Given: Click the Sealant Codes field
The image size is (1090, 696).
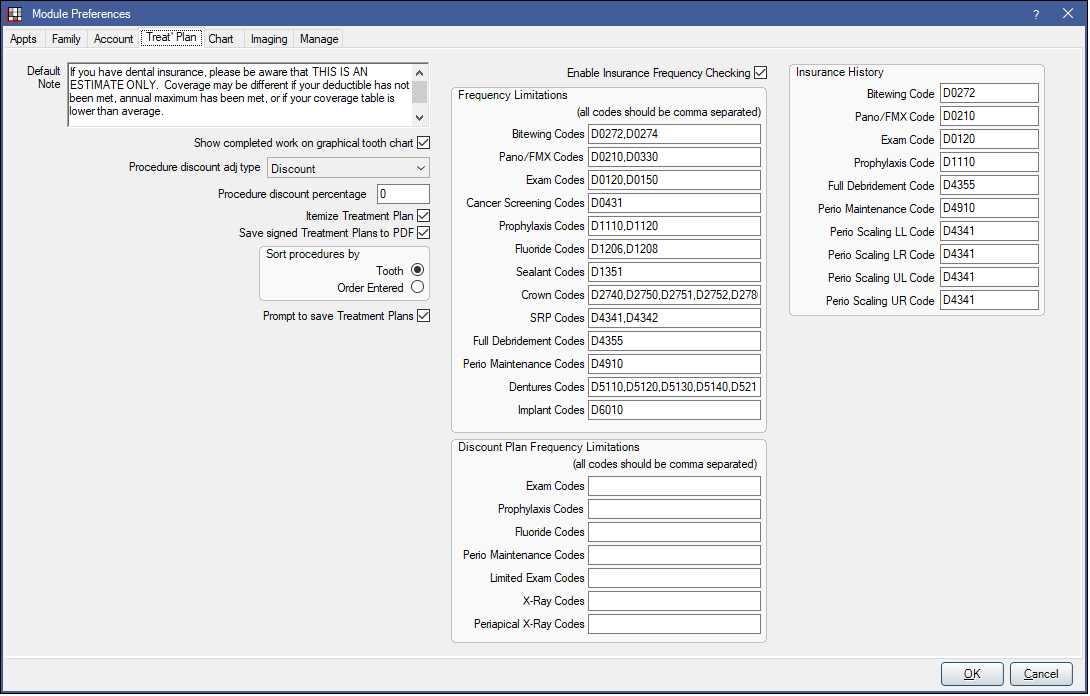Looking at the screenshot, I should pos(674,272).
